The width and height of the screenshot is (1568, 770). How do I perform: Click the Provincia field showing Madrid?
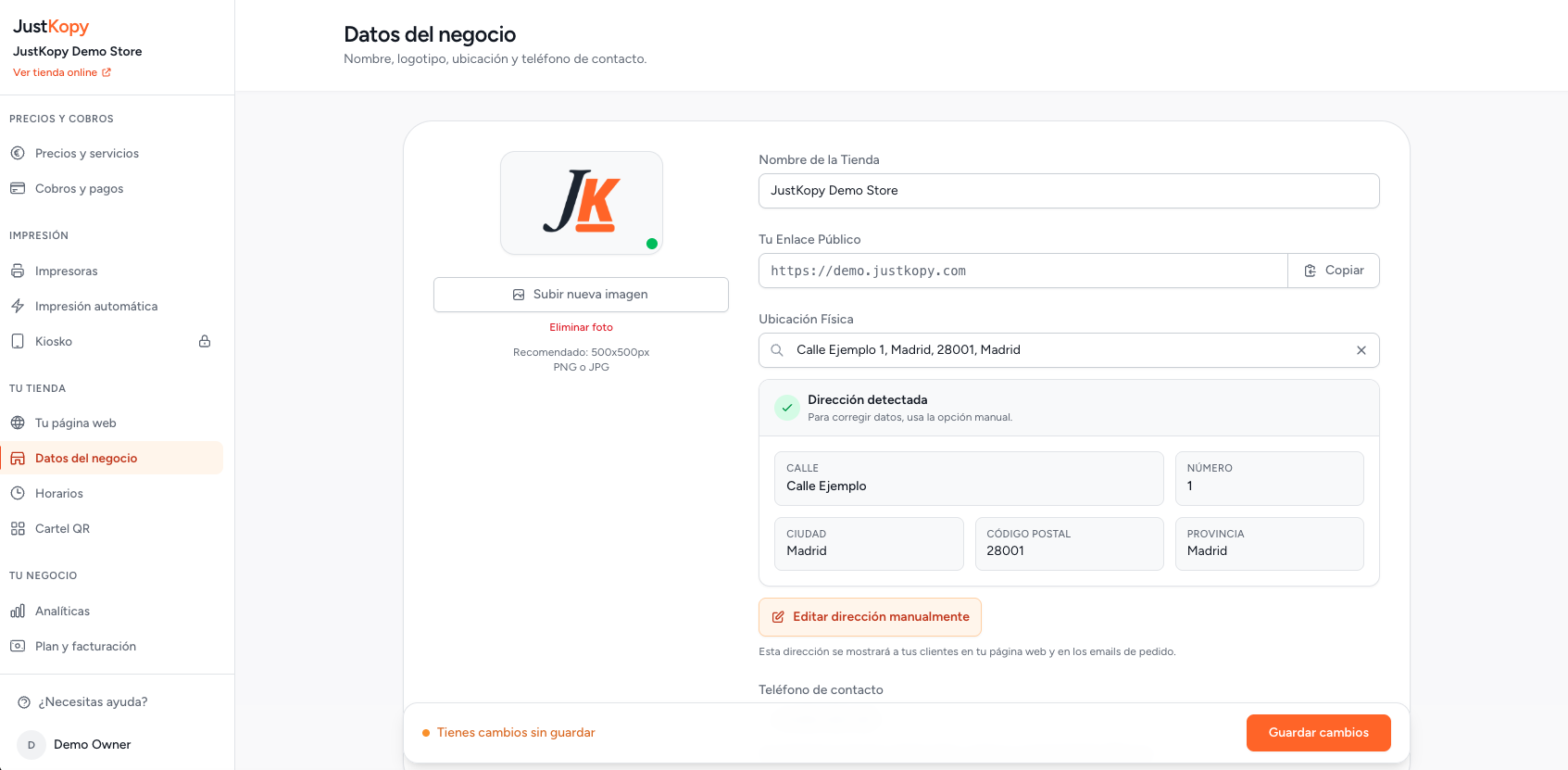point(1270,543)
